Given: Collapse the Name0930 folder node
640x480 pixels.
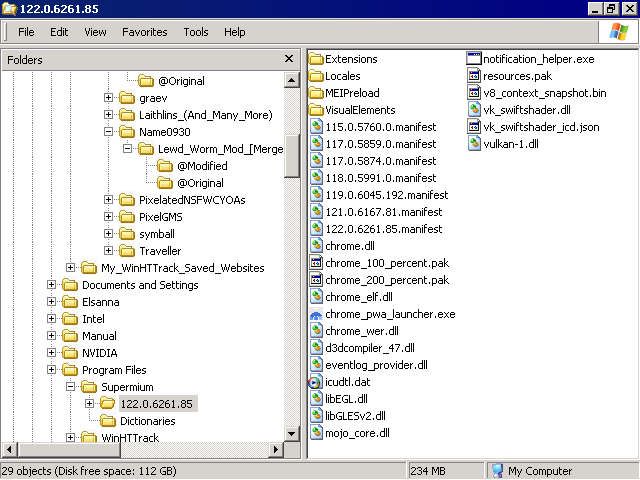Looking at the screenshot, I should pos(108,132).
